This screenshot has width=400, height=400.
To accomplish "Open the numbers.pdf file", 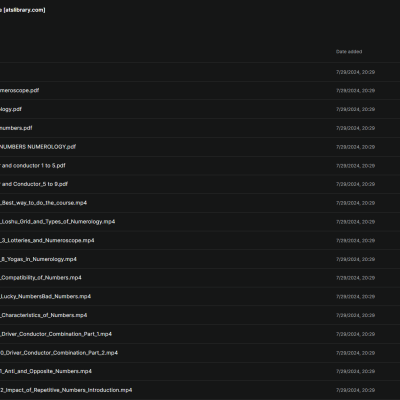I will pos(16,128).
